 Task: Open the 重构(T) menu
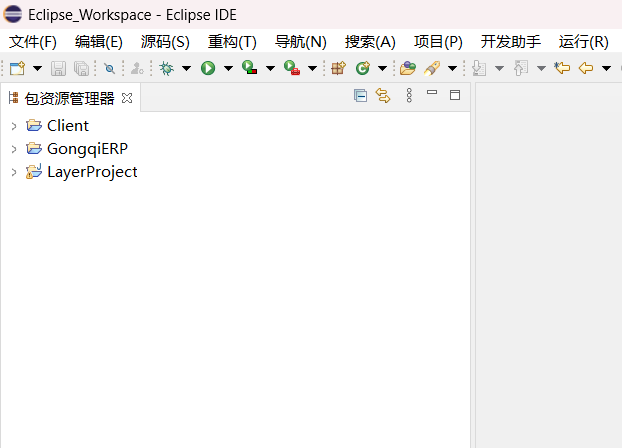pyautogui.click(x=232, y=42)
